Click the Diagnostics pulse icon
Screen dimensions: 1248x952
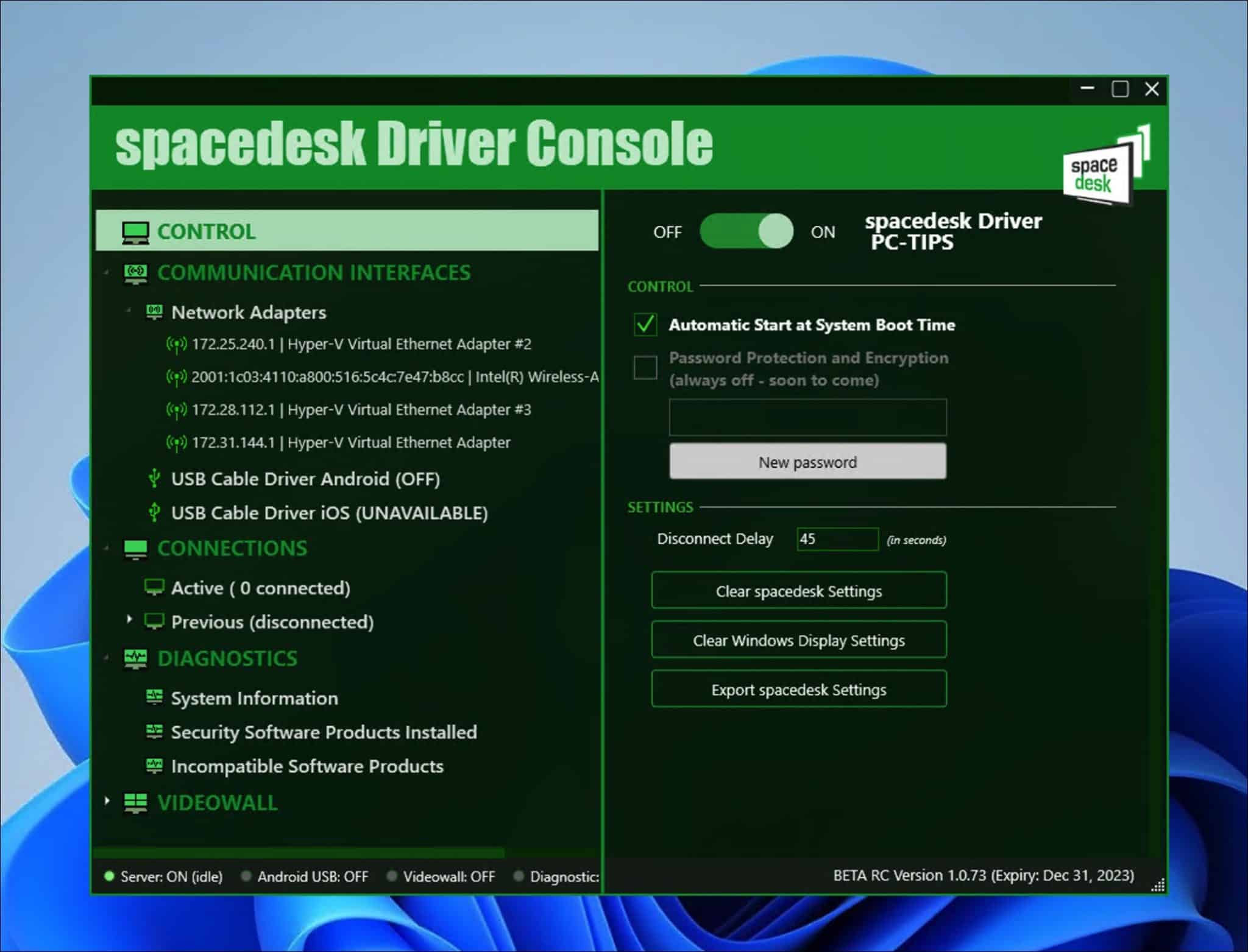click(135, 659)
